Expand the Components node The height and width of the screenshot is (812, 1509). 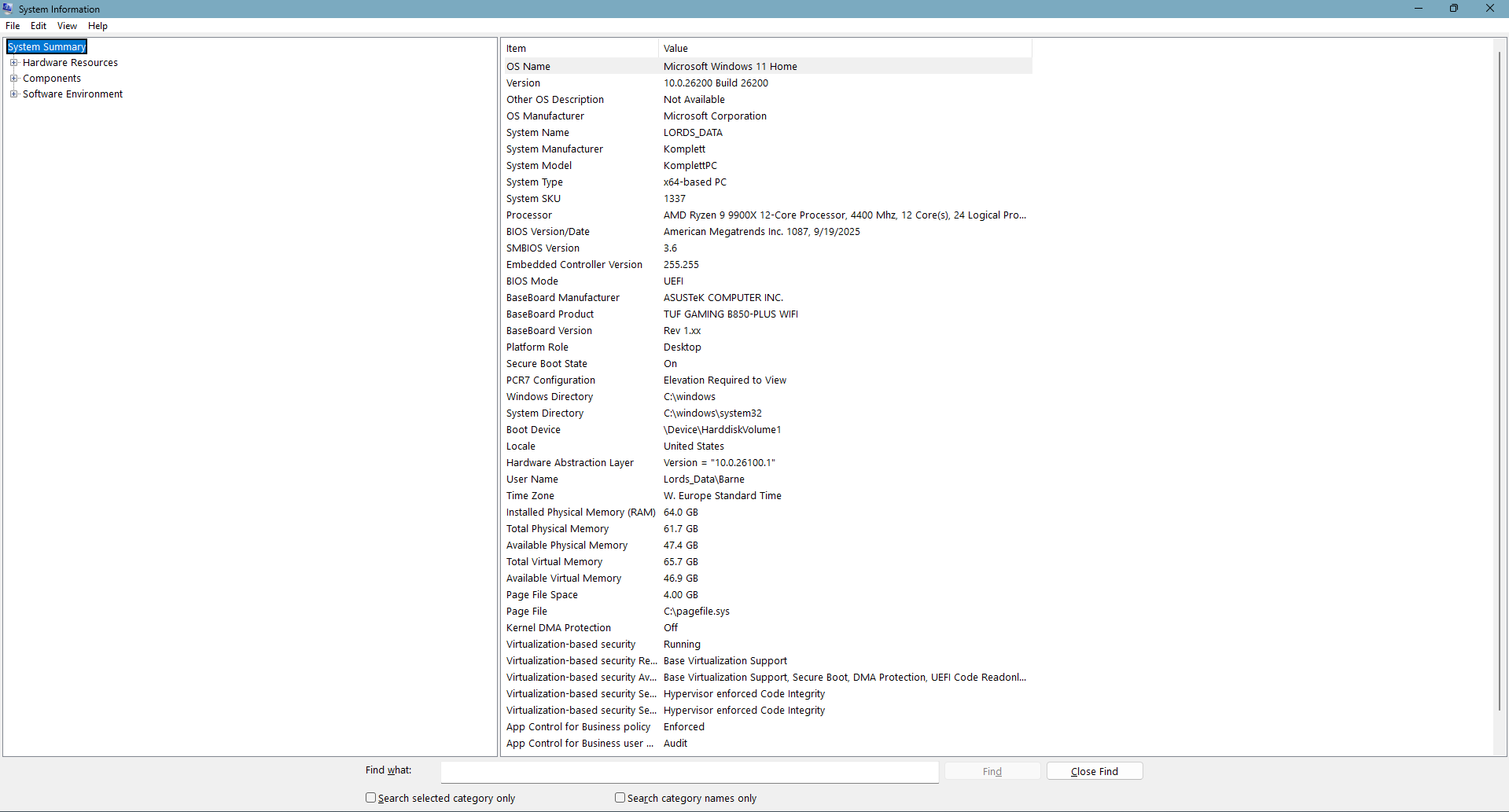click(x=13, y=79)
